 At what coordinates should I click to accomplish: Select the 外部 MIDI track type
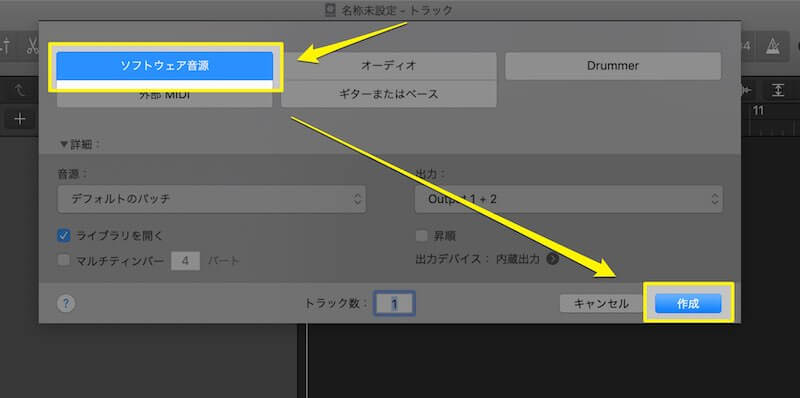coord(165,94)
